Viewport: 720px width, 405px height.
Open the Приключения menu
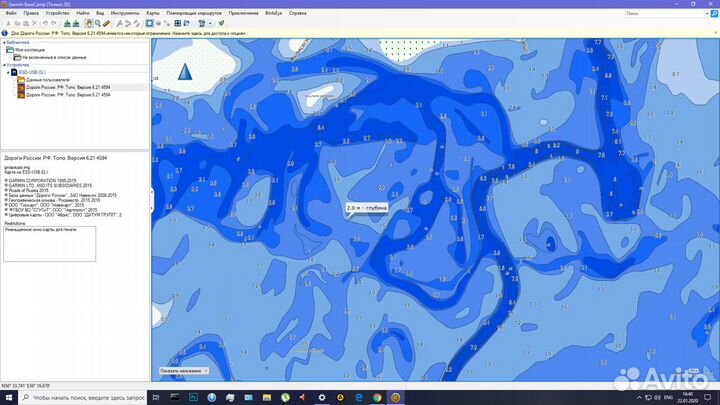(x=243, y=13)
